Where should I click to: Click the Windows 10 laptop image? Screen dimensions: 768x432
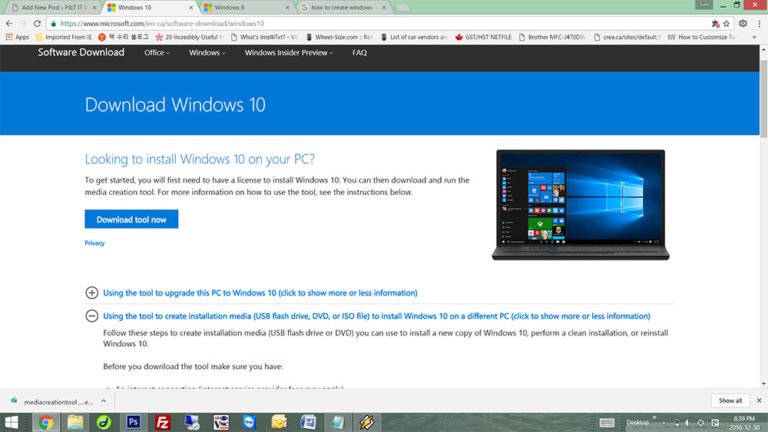[x=580, y=205]
